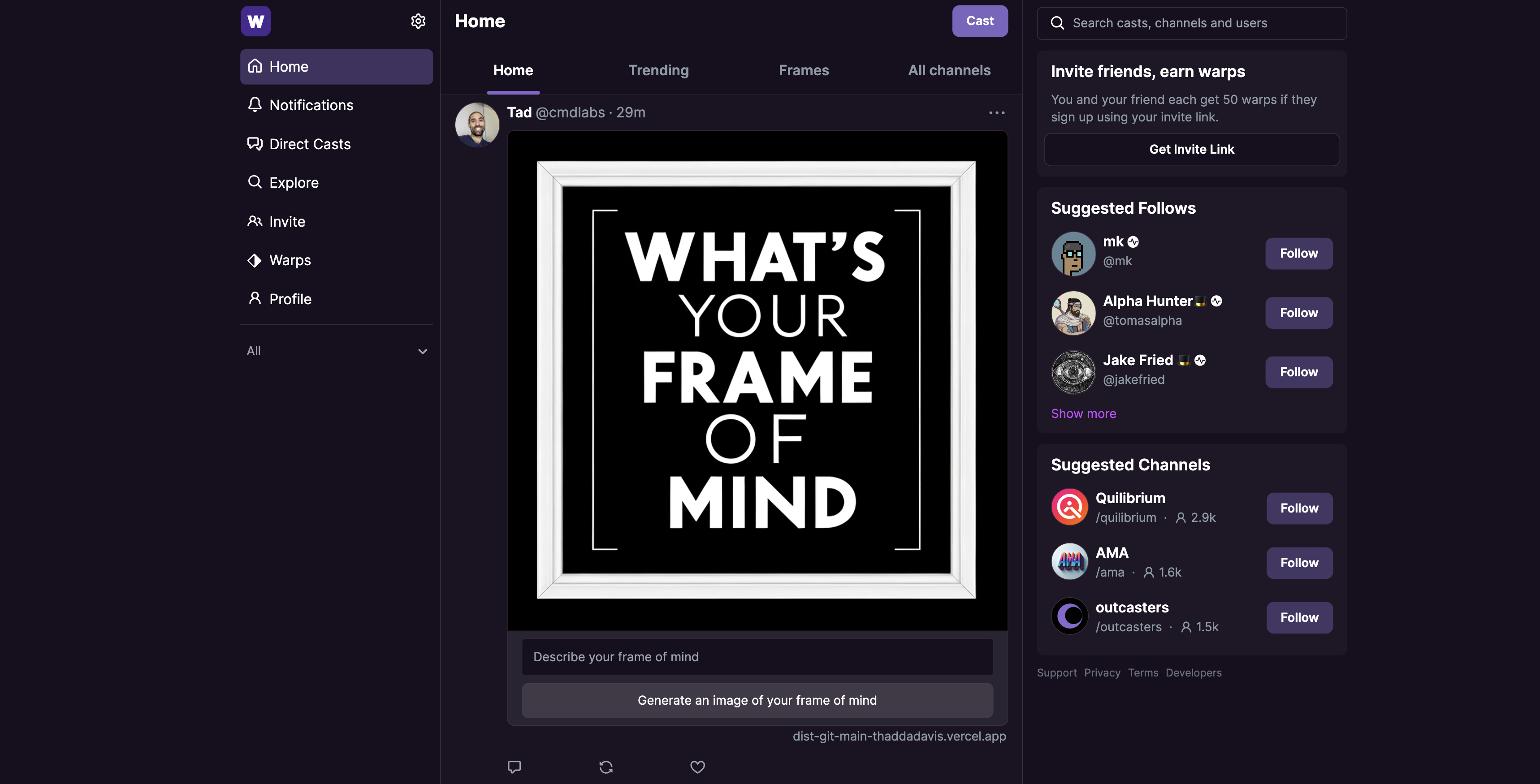Like Tad's cast with the heart icon
This screenshot has height=784, width=1540.
697,767
